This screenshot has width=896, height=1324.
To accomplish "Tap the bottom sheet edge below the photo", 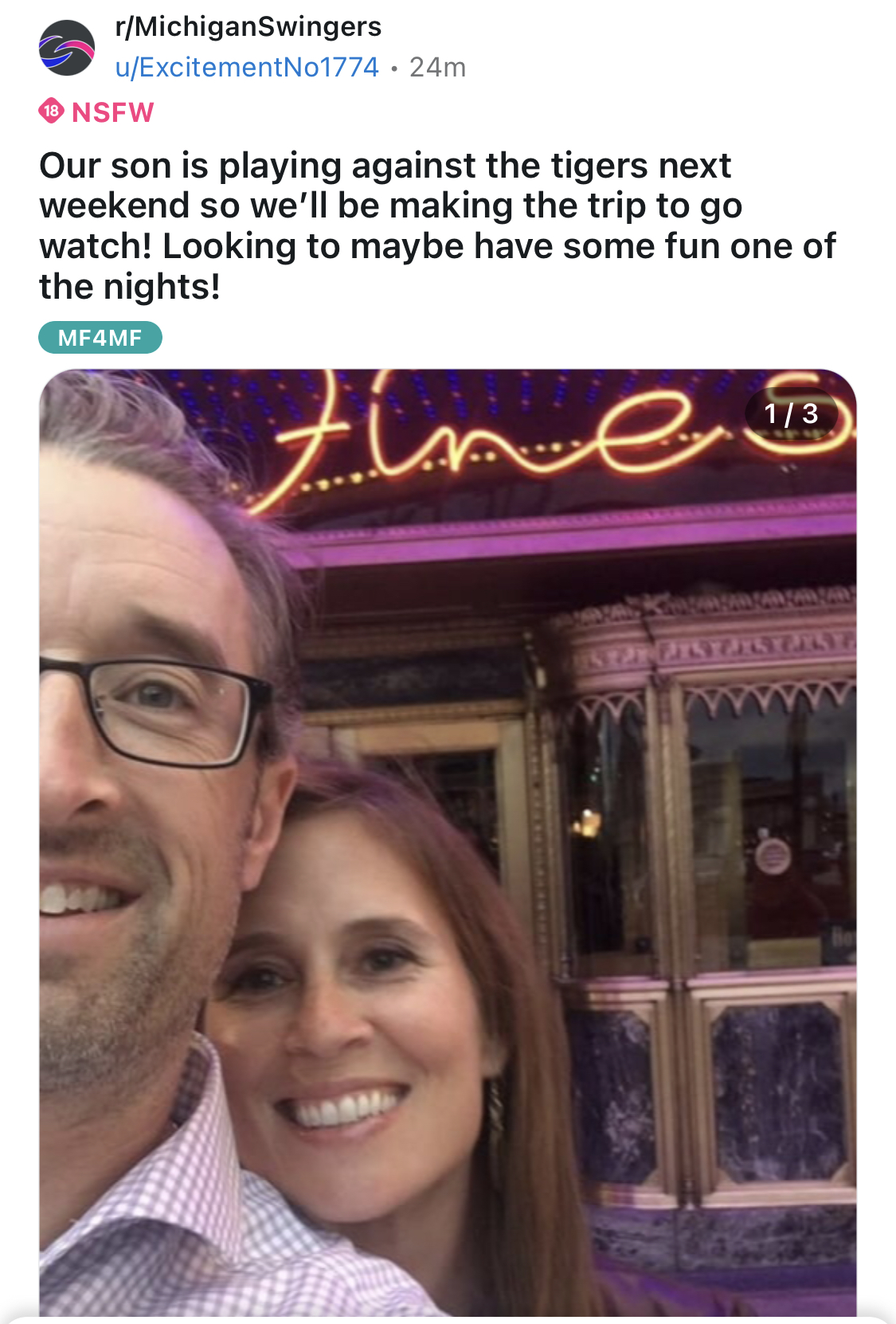I will [448, 1319].
